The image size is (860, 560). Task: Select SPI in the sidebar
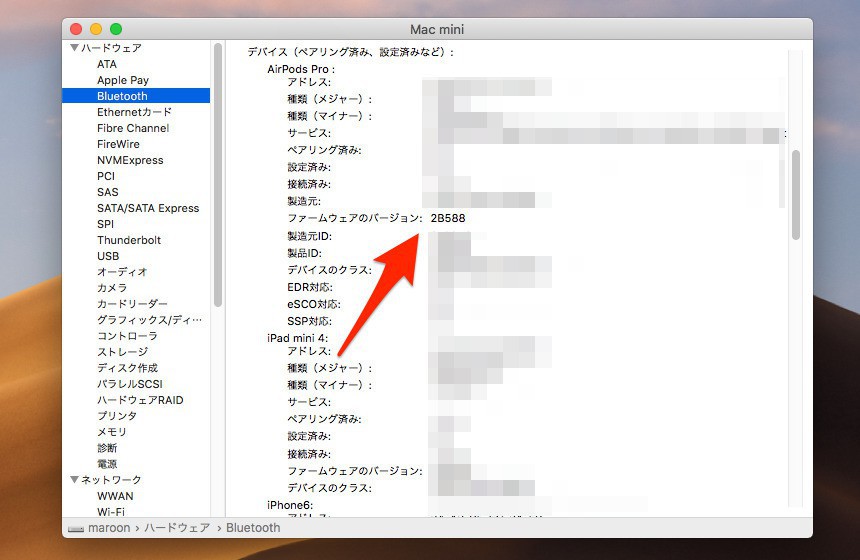105,224
